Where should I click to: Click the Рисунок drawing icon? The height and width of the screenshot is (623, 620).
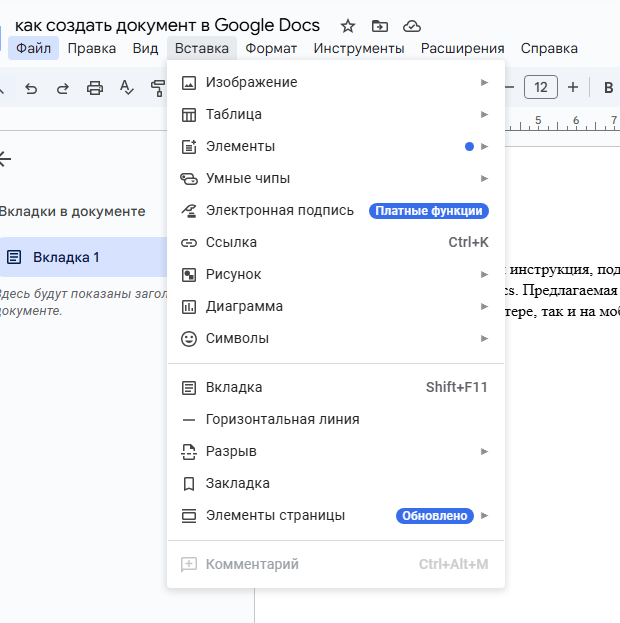(189, 275)
